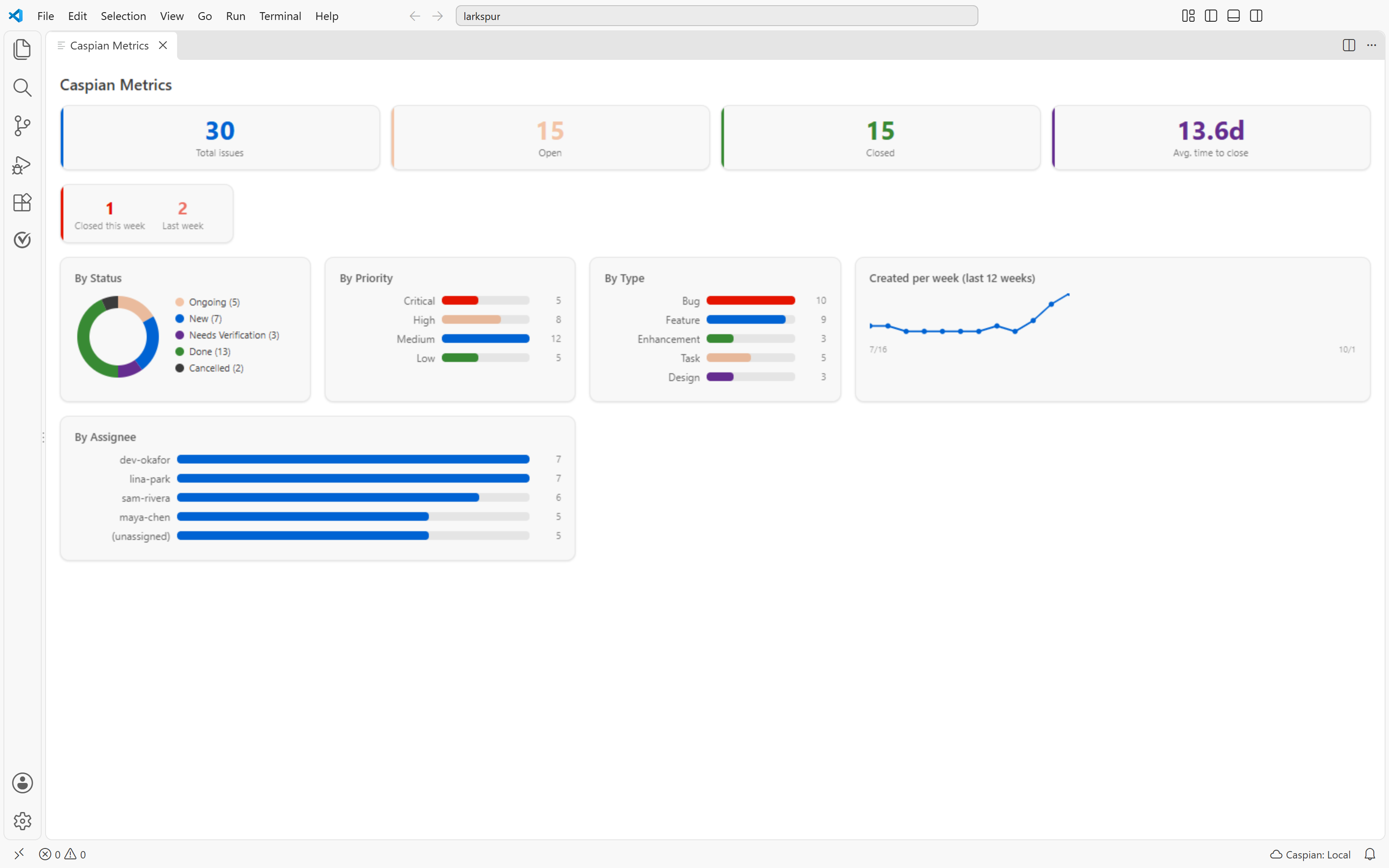Click the Caspian: Local status entry
1389x868 pixels.
pos(1310,854)
